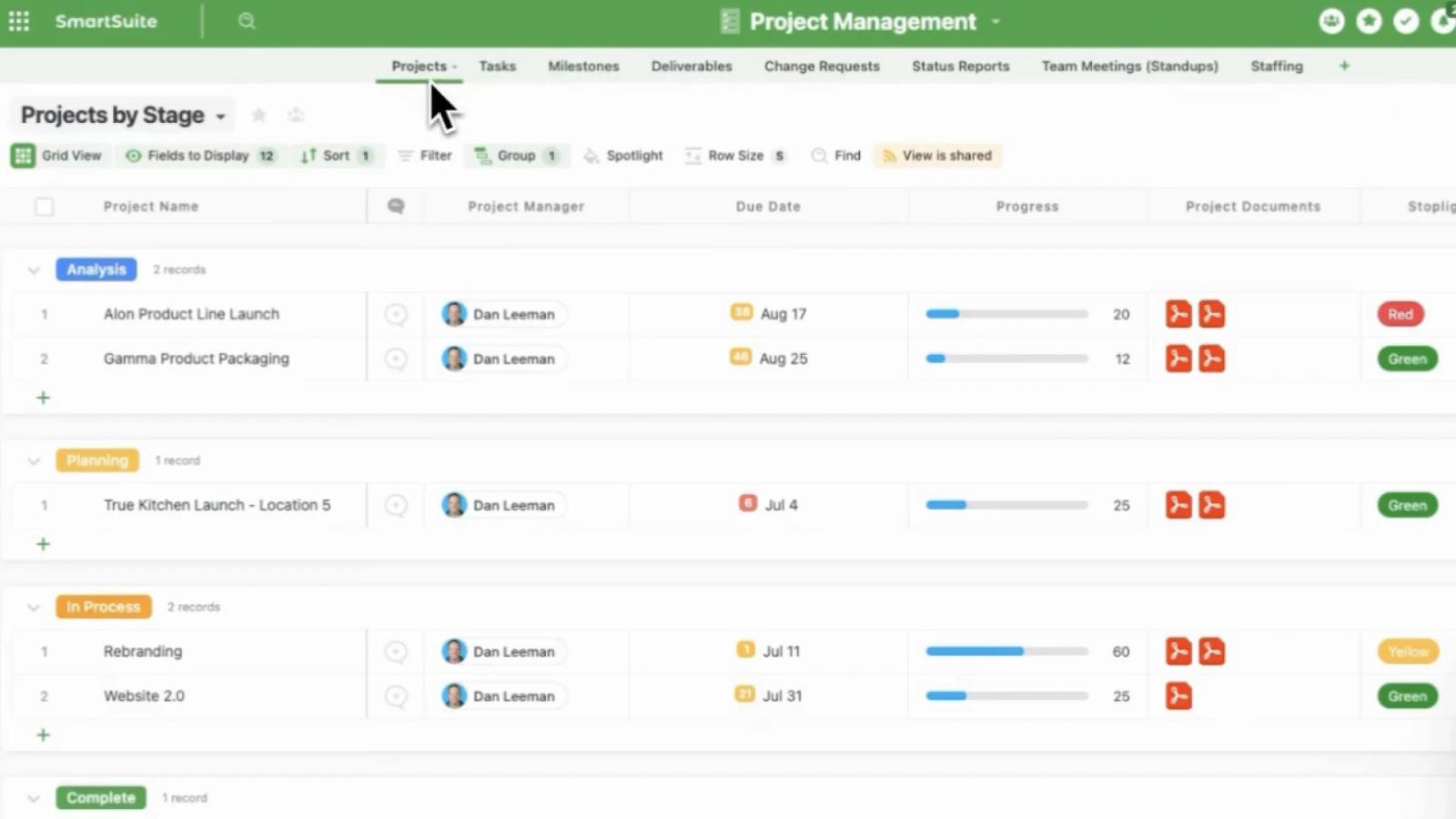
Task: Open the checkmark tasks icon in header
Action: [x=1406, y=21]
